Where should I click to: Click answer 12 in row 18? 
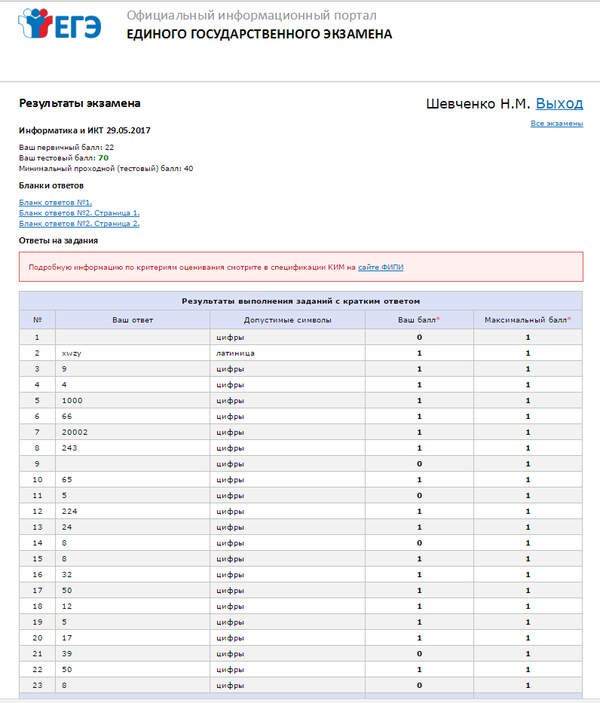(67, 606)
